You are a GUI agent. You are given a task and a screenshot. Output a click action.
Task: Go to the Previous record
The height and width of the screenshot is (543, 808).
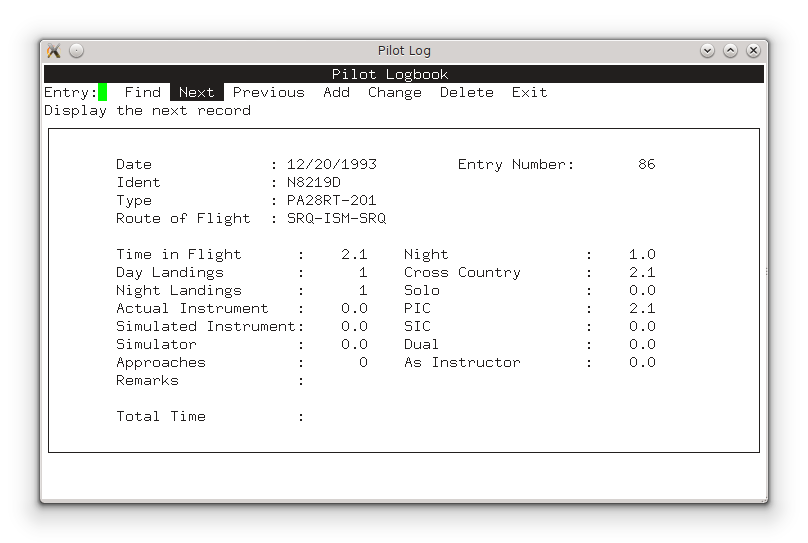pyautogui.click(x=268, y=92)
